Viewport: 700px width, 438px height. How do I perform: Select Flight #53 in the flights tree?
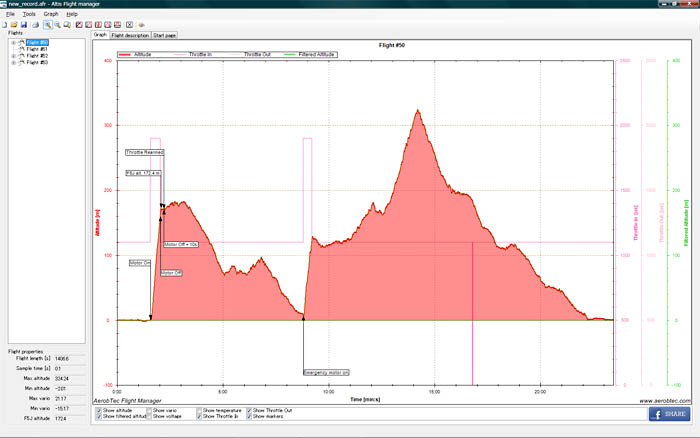37,63
